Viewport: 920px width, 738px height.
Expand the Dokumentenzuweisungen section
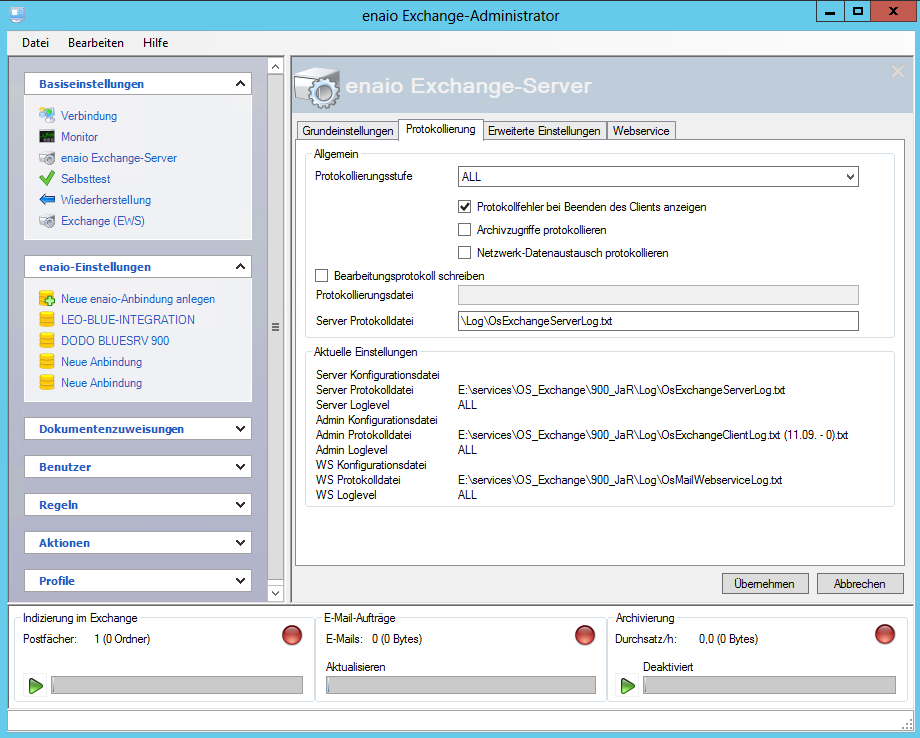coord(240,429)
